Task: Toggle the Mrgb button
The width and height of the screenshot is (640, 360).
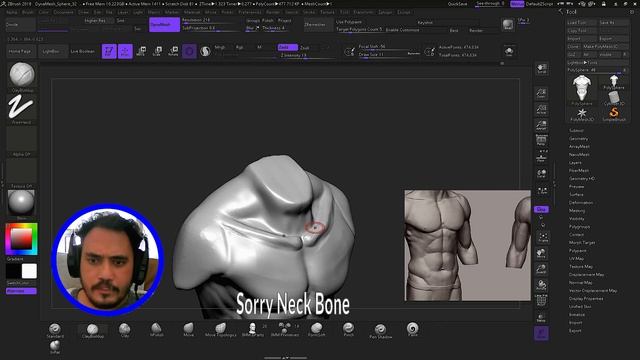Action: [x=220, y=47]
